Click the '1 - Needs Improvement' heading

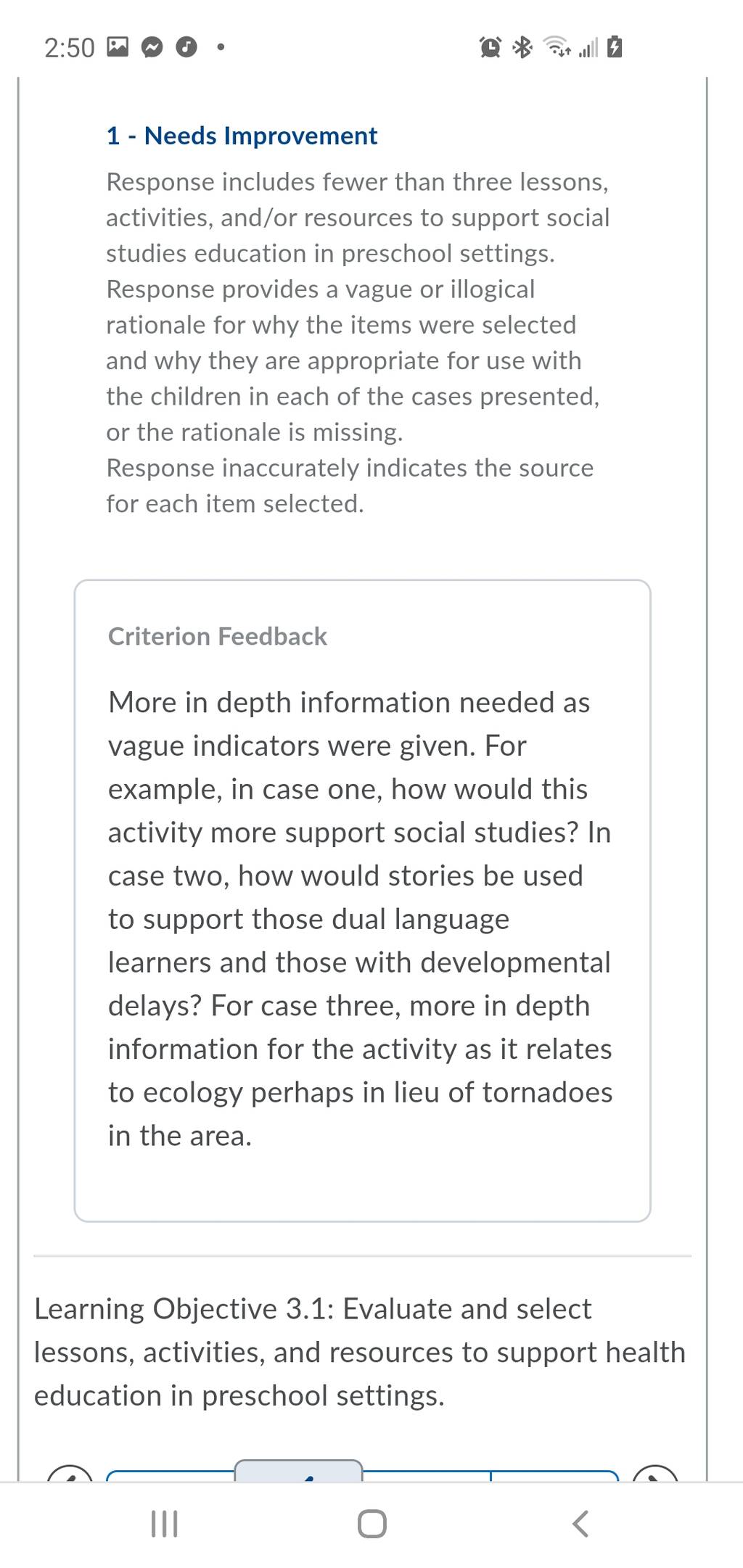[x=242, y=136]
